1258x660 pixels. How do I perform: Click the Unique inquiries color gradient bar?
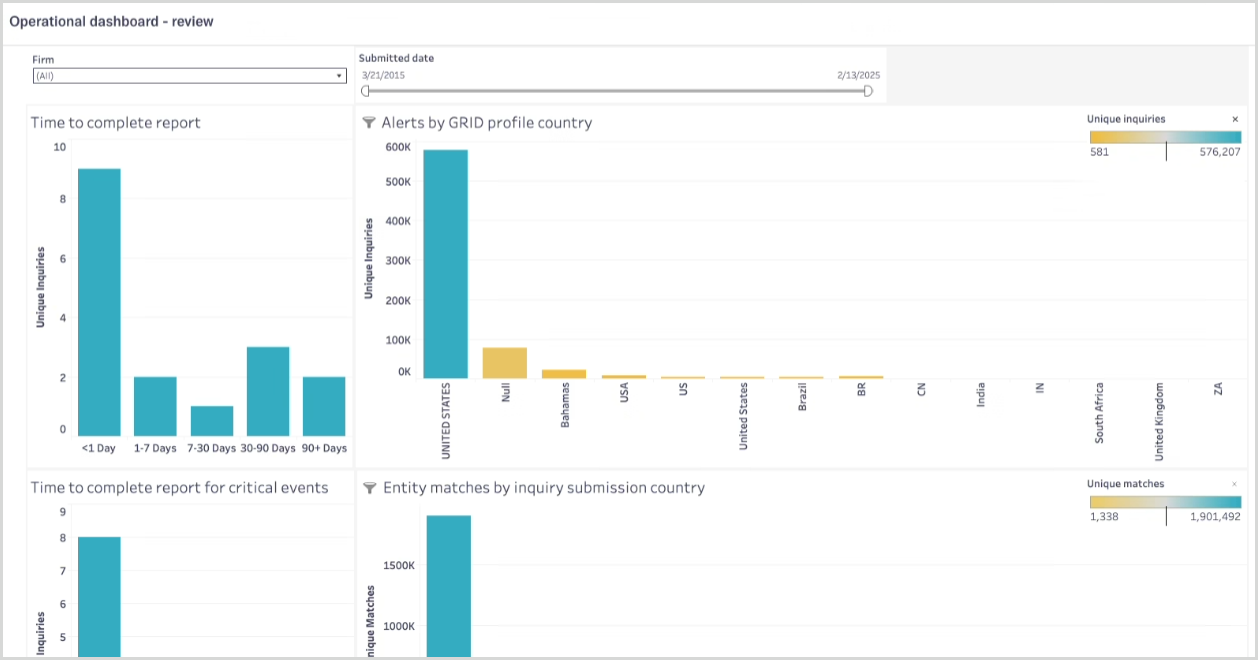point(1165,137)
